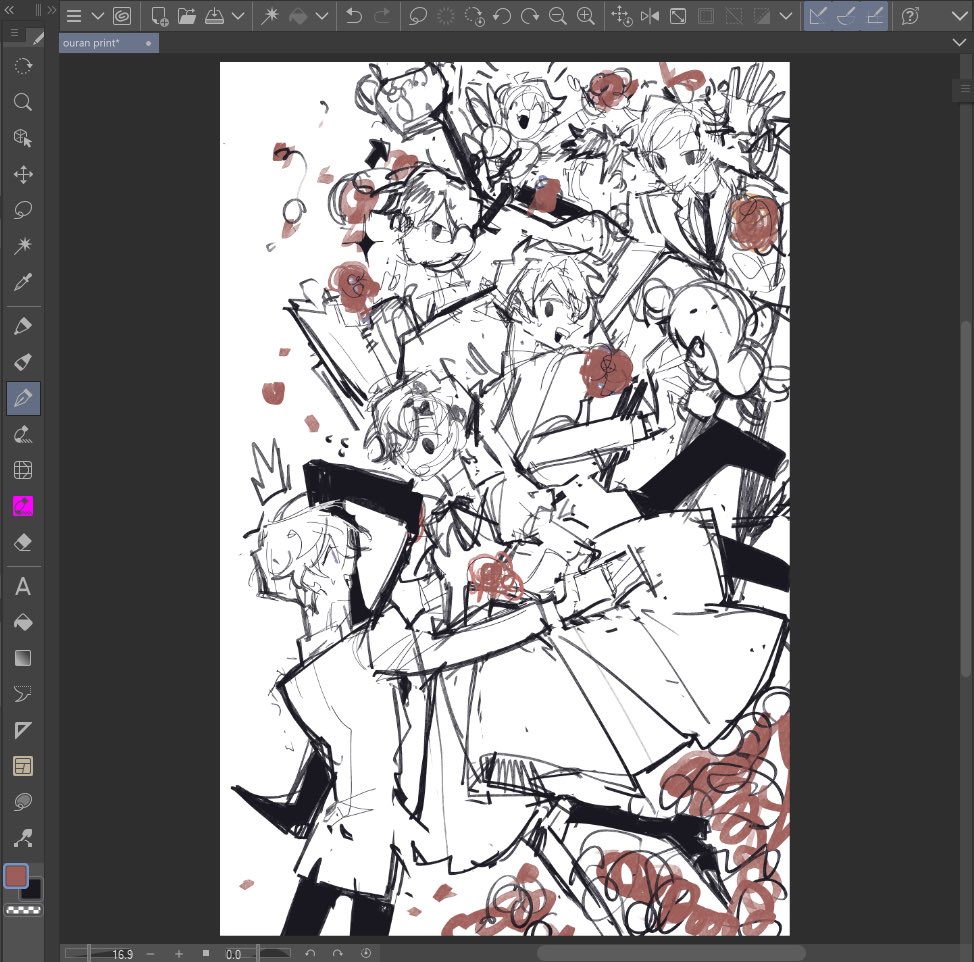
Task: Rotate view left in status bar
Action: click(x=310, y=953)
